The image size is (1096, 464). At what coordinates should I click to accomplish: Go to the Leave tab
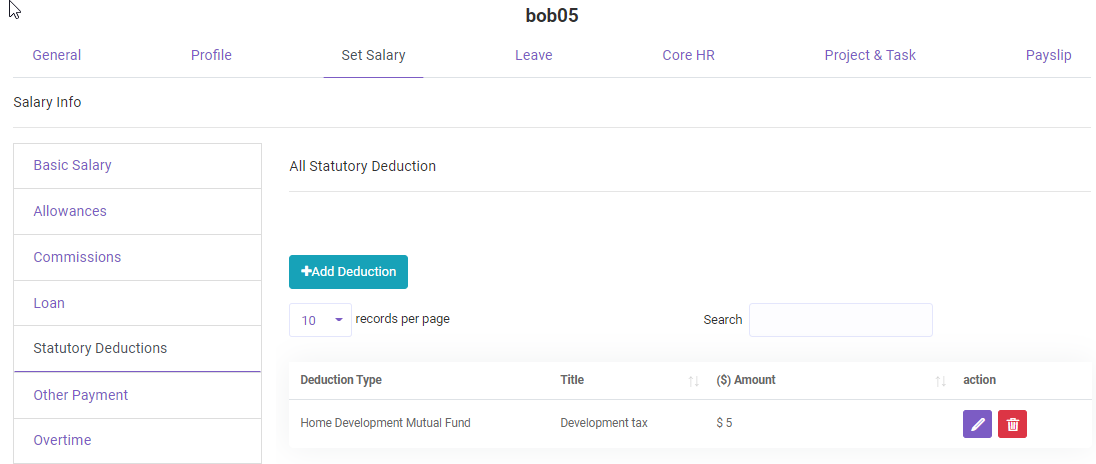pos(533,56)
